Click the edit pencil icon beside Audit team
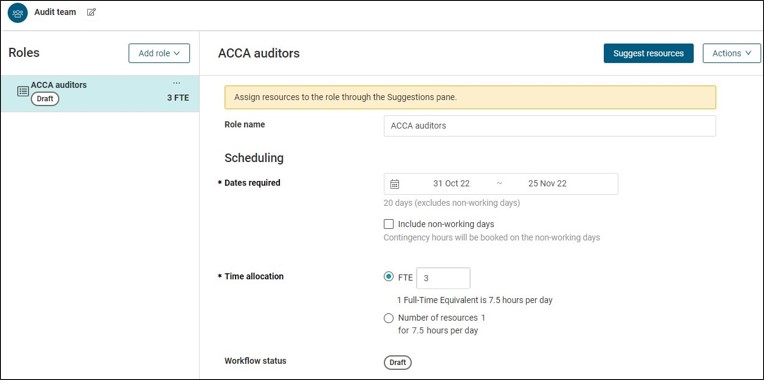764x380 pixels. pos(91,13)
